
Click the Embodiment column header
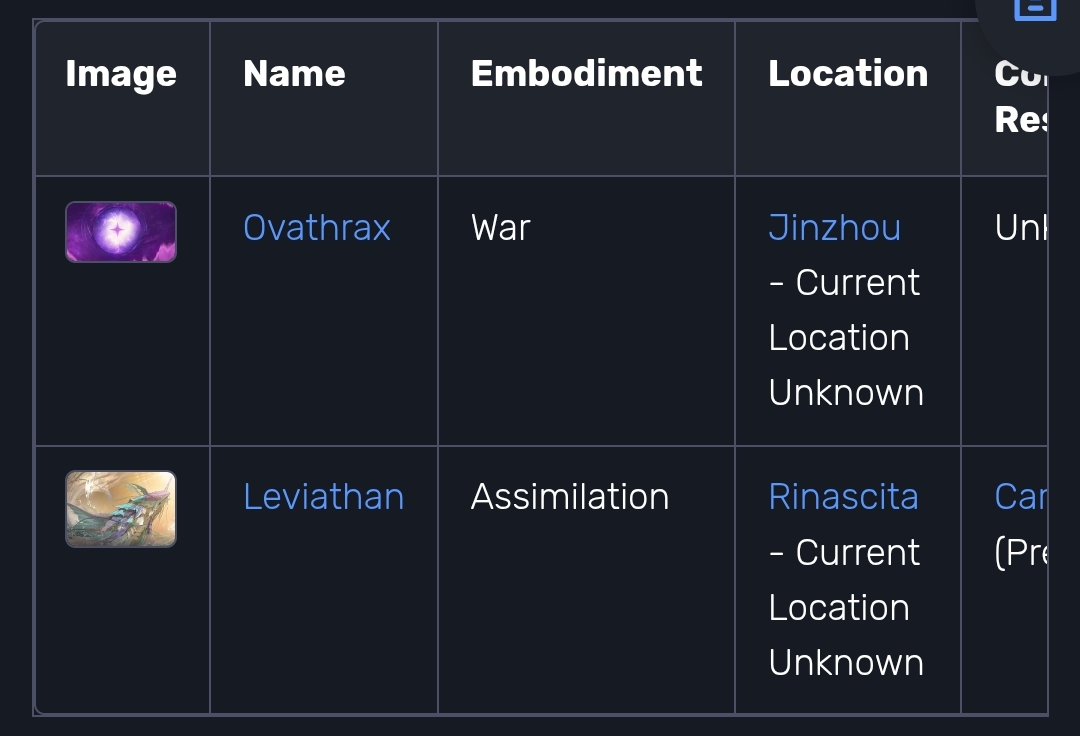pyautogui.click(x=586, y=74)
